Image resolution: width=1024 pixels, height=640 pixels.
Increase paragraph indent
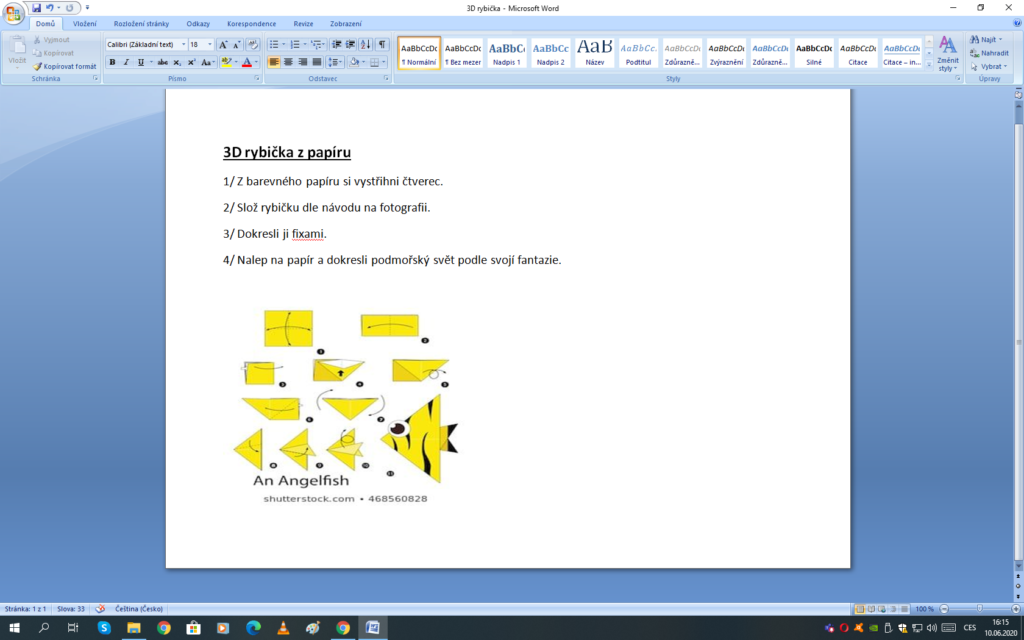(x=351, y=44)
